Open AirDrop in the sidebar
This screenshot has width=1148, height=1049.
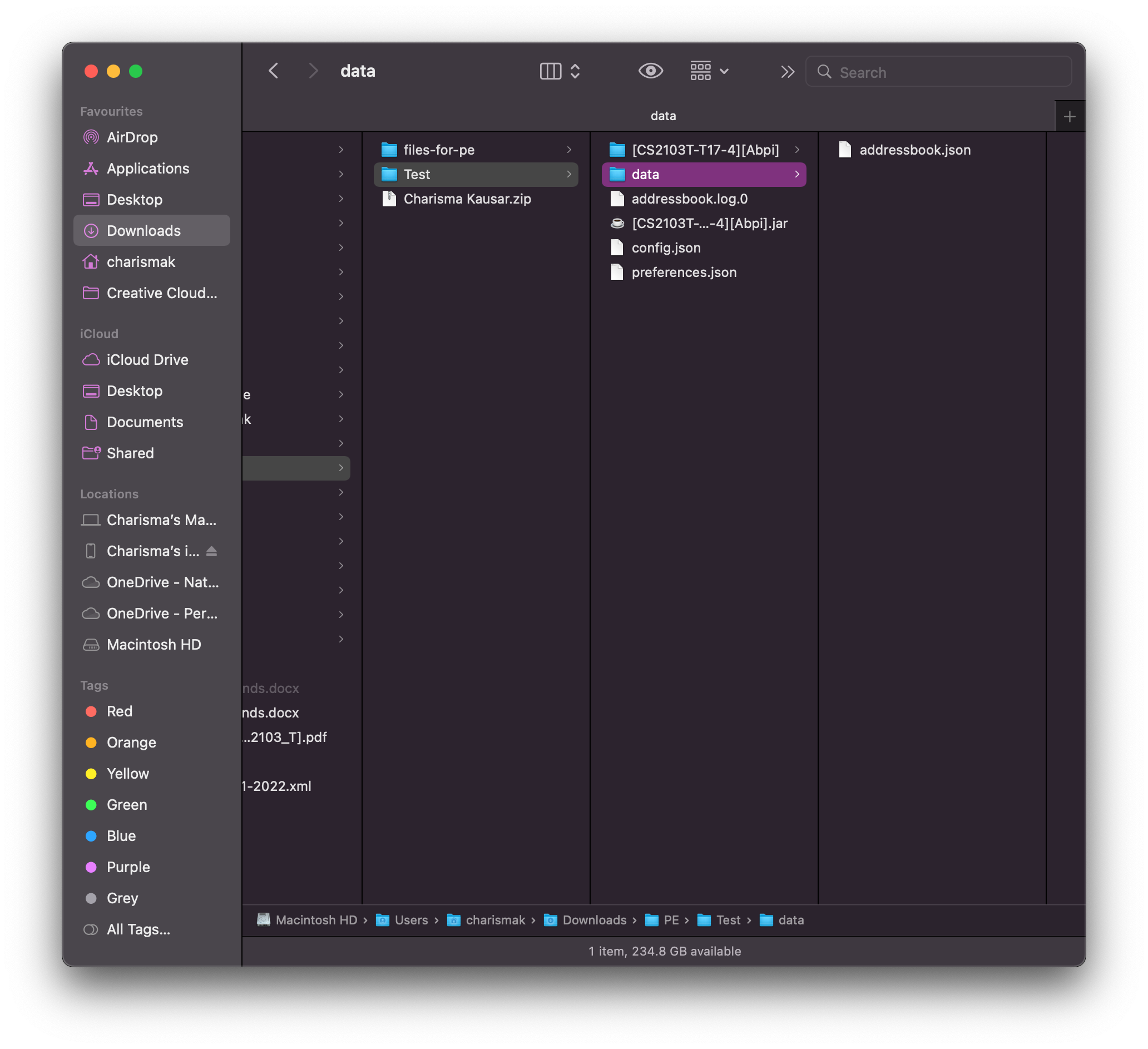tap(131, 137)
